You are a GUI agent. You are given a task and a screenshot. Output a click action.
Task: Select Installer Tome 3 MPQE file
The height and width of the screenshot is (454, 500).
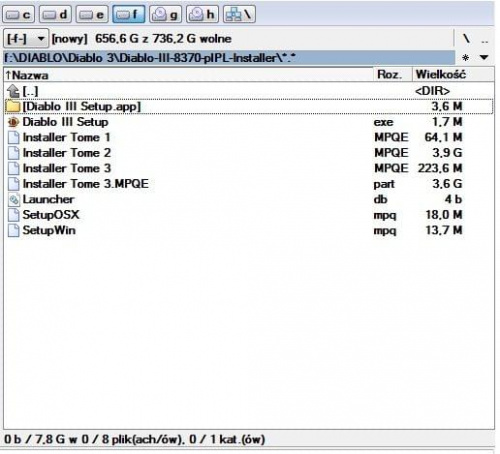click(x=249, y=168)
